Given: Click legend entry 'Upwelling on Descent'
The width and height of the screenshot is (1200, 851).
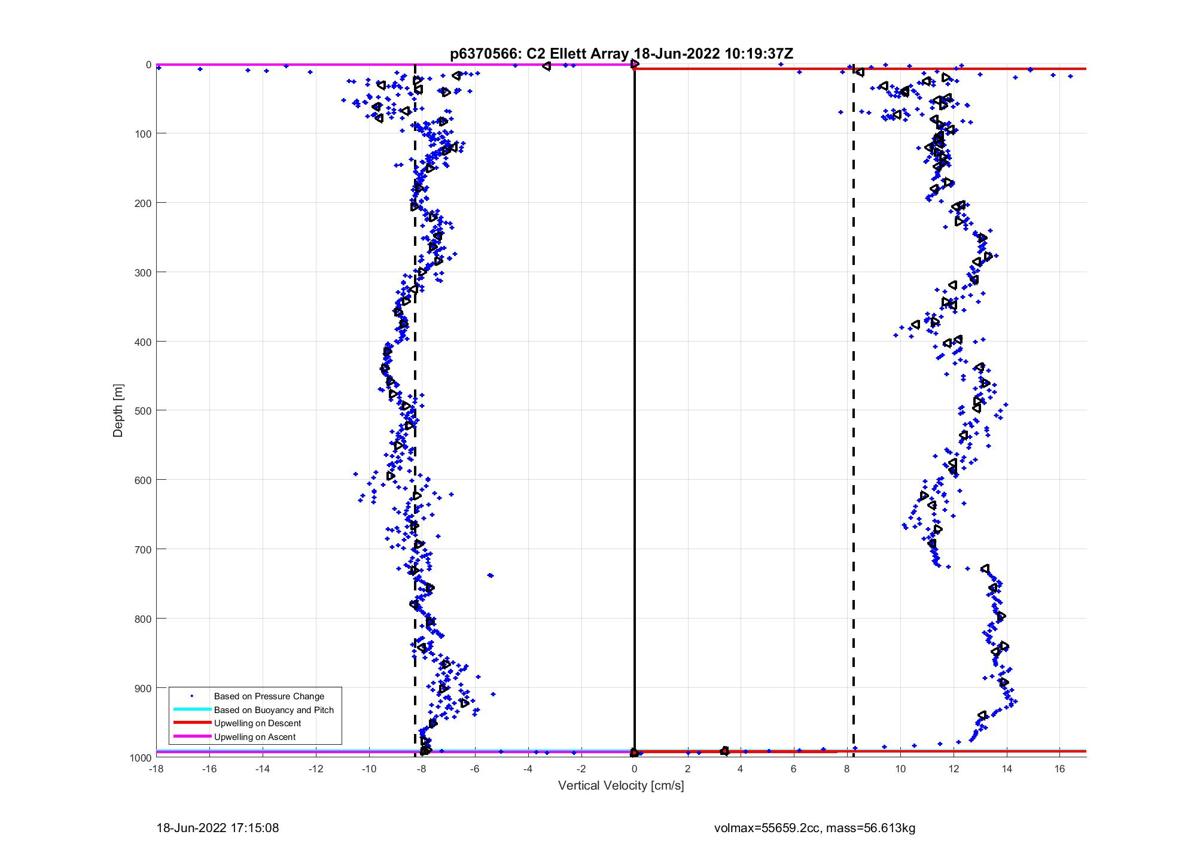Looking at the screenshot, I should (258, 723).
